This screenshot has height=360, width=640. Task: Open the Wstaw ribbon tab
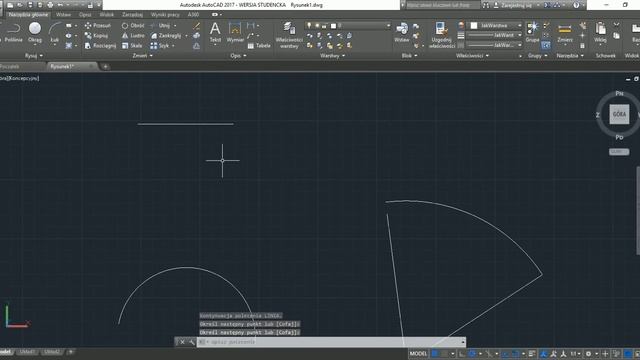[63, 15]
